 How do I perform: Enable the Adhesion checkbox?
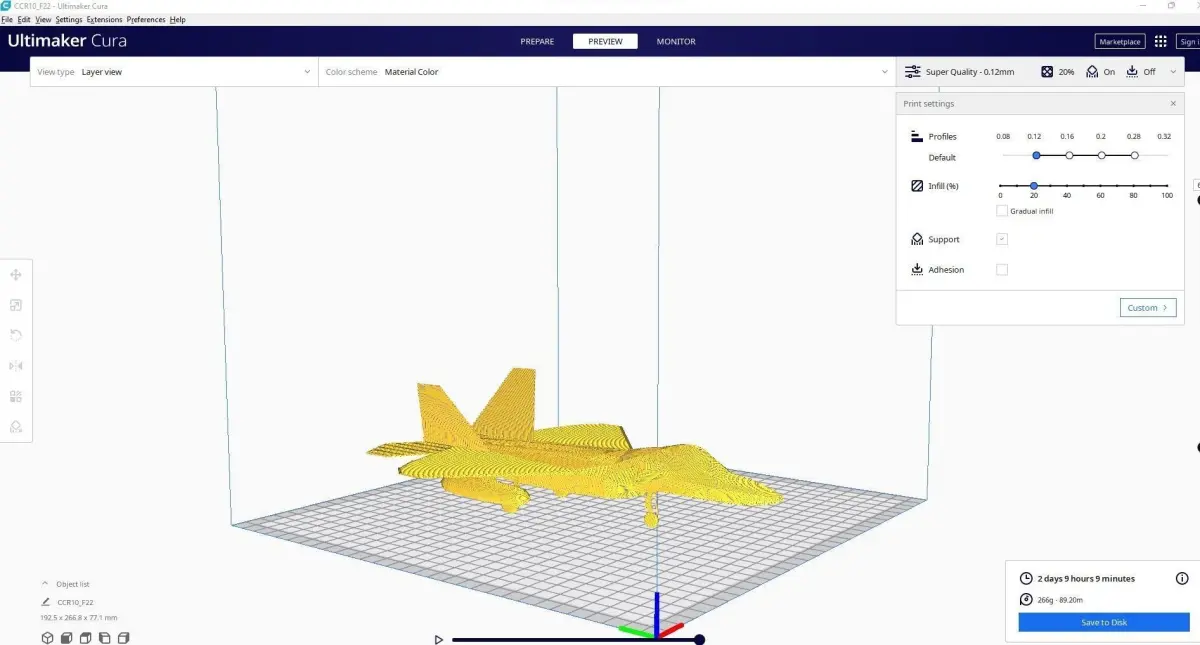point(1002,270)
